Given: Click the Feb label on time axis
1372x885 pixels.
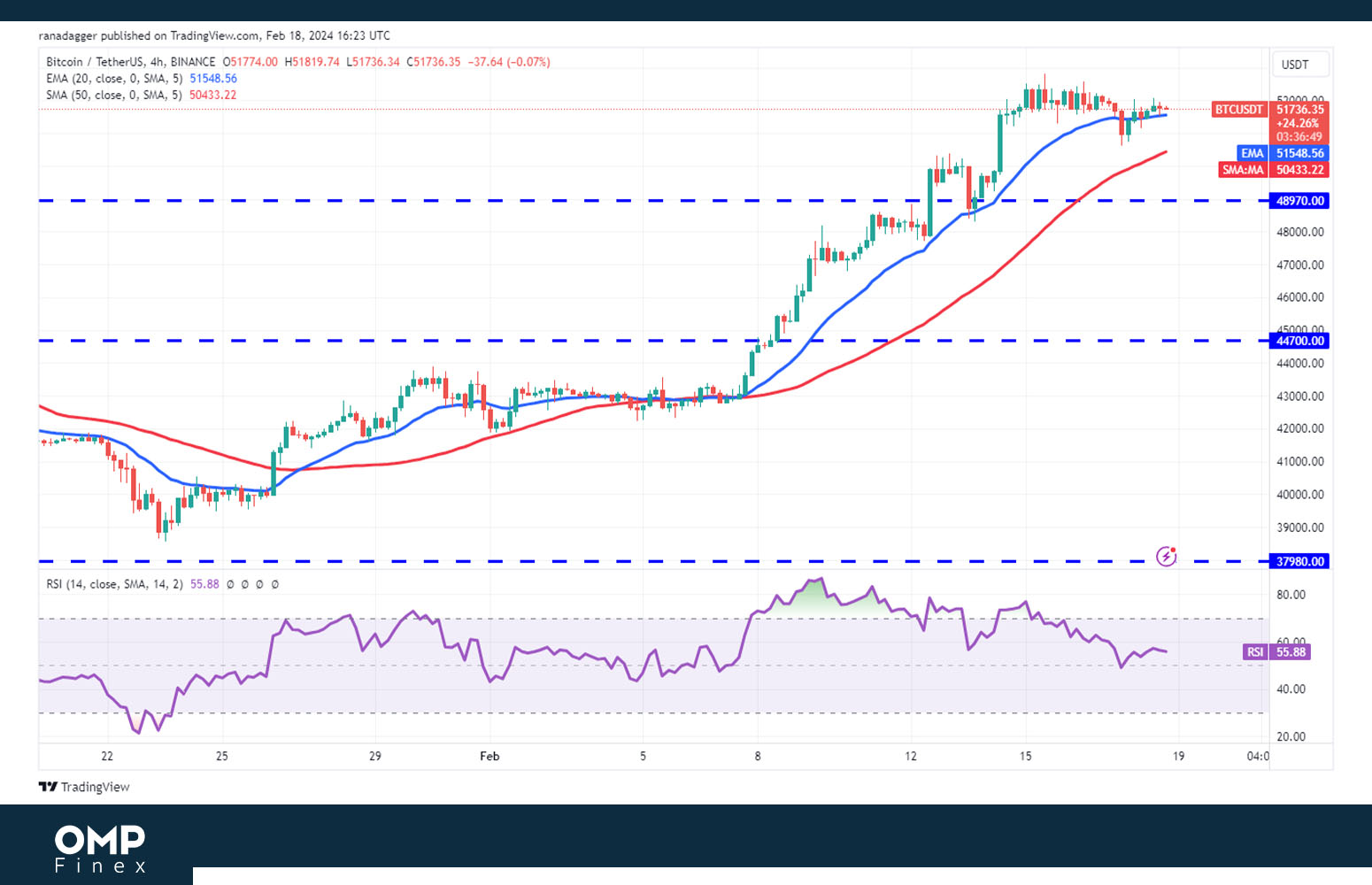Looking at the screenshot, I should point(489,756).
